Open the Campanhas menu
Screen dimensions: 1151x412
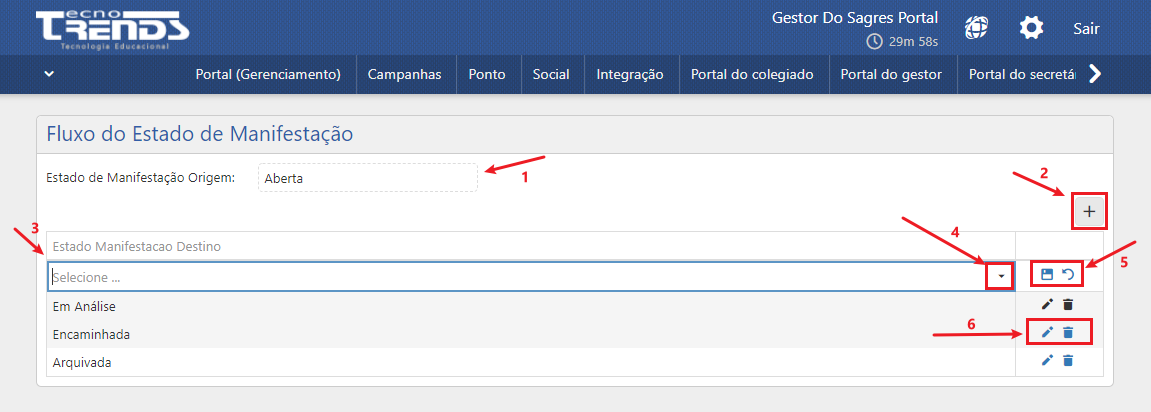[404, 74]
